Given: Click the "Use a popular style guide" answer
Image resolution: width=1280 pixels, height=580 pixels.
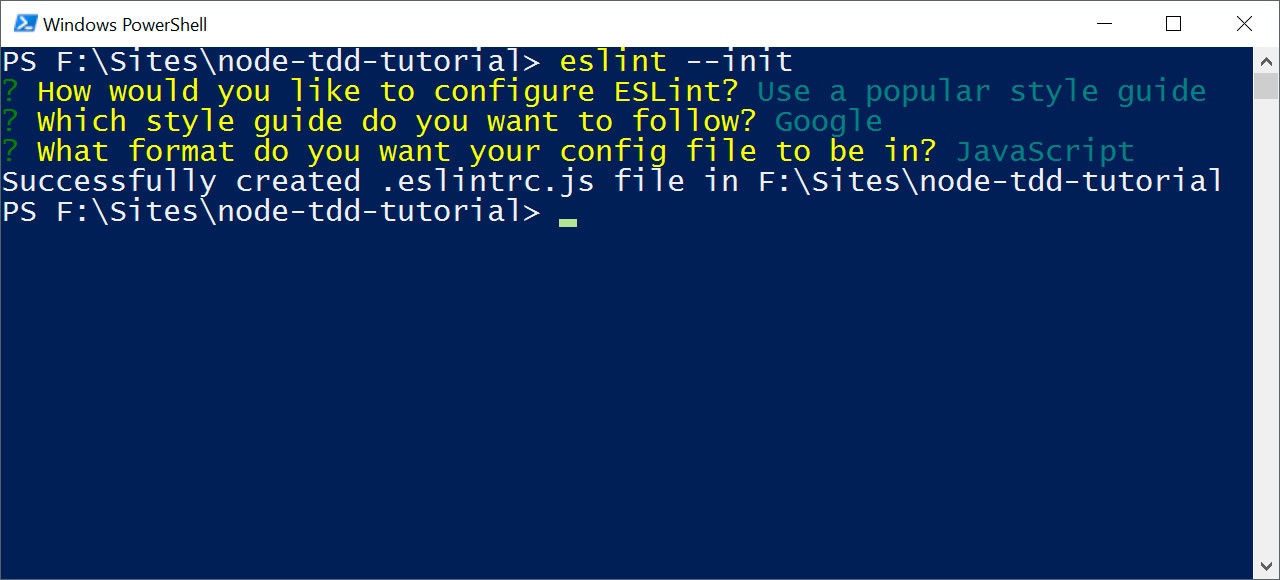Looking at the screenshot, I should point(981,92).
